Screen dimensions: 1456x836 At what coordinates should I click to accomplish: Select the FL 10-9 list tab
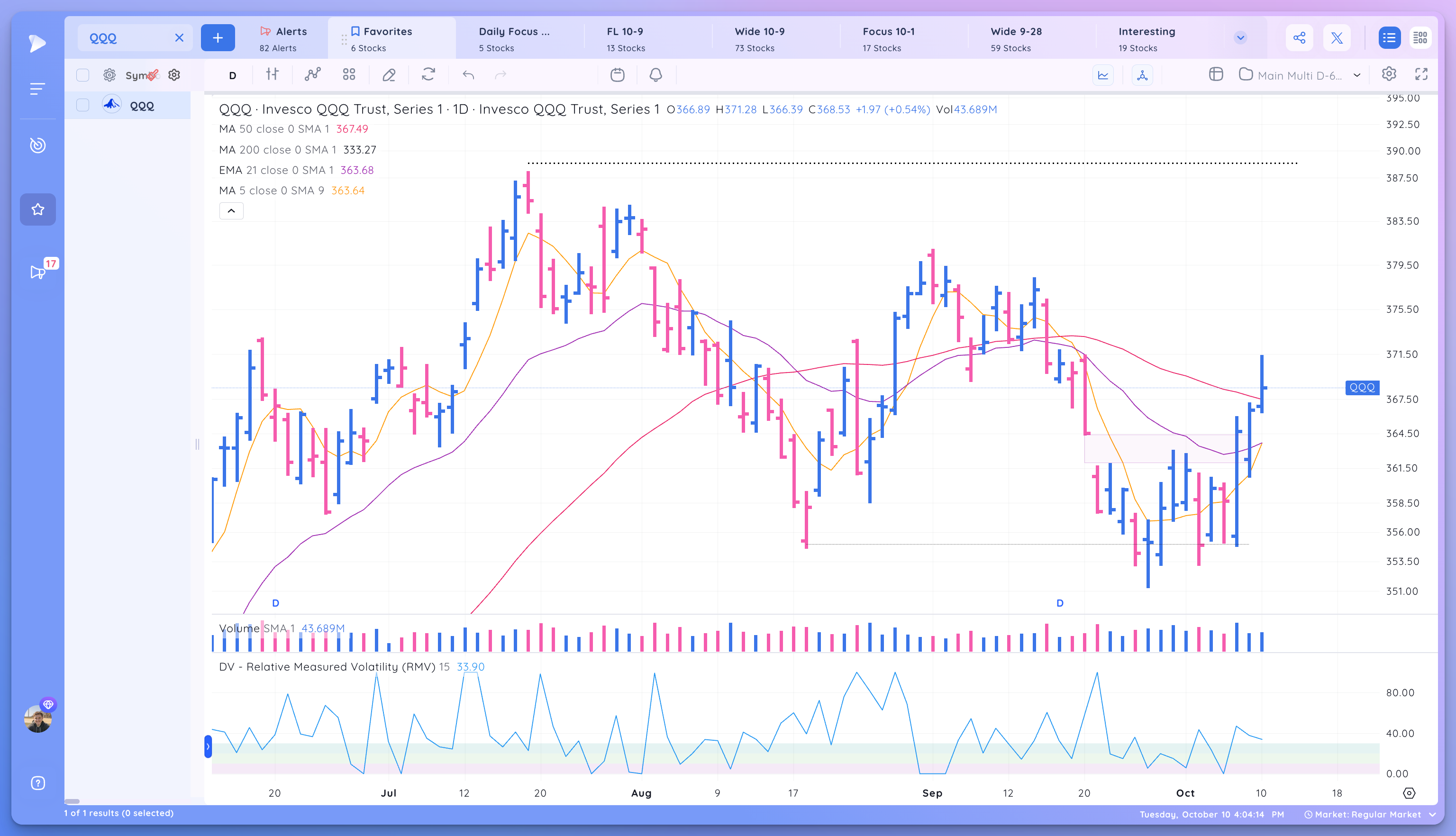pyautogui.click(x=647, y=38)
